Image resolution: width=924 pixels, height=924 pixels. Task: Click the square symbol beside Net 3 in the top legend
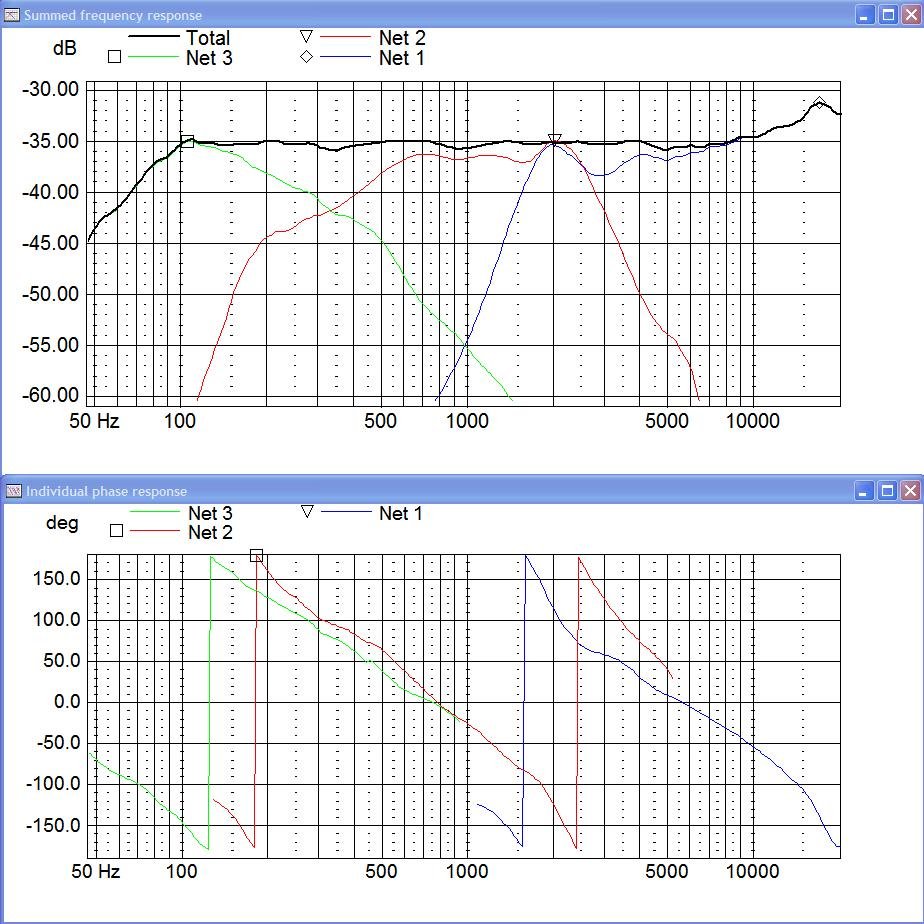pyautogui.click(x=114, y=57)
